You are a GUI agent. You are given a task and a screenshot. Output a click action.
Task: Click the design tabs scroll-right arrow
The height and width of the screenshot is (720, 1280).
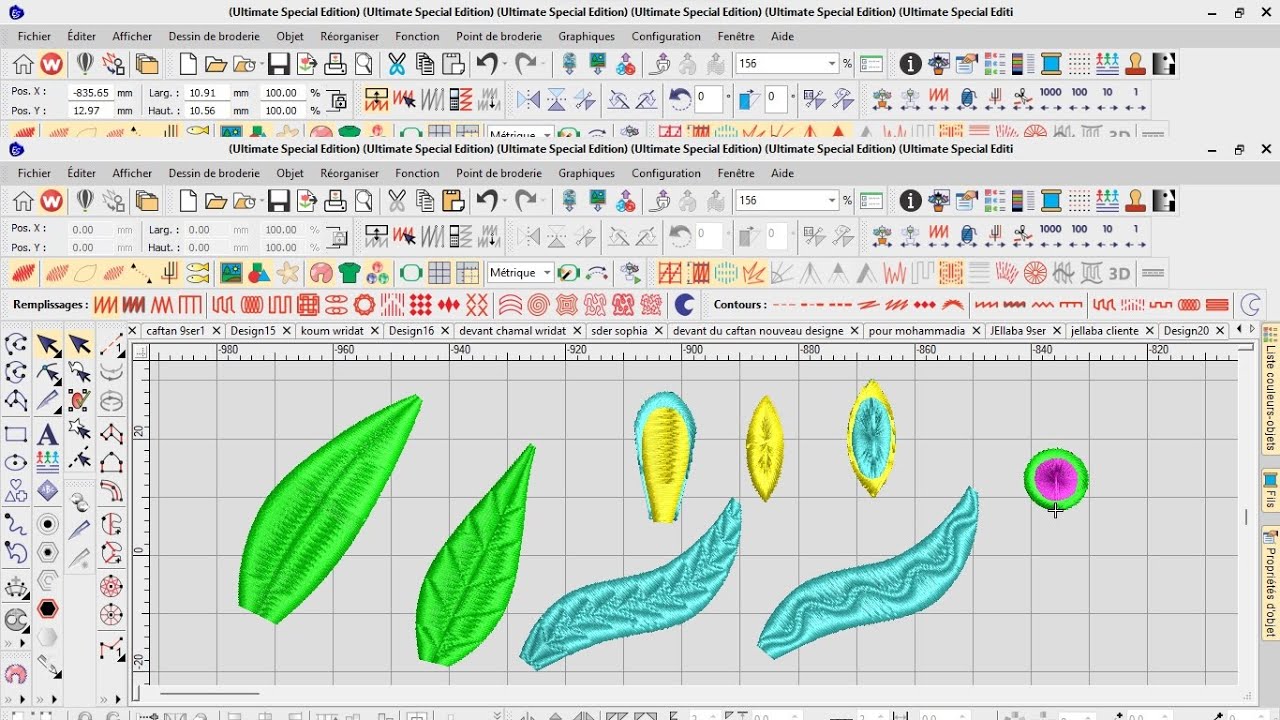tap(1250, 329)
